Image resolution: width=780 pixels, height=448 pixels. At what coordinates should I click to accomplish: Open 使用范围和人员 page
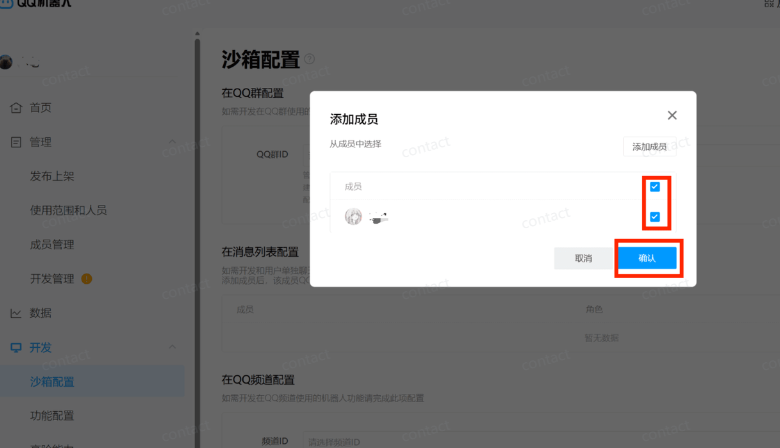tap(68, 210)
